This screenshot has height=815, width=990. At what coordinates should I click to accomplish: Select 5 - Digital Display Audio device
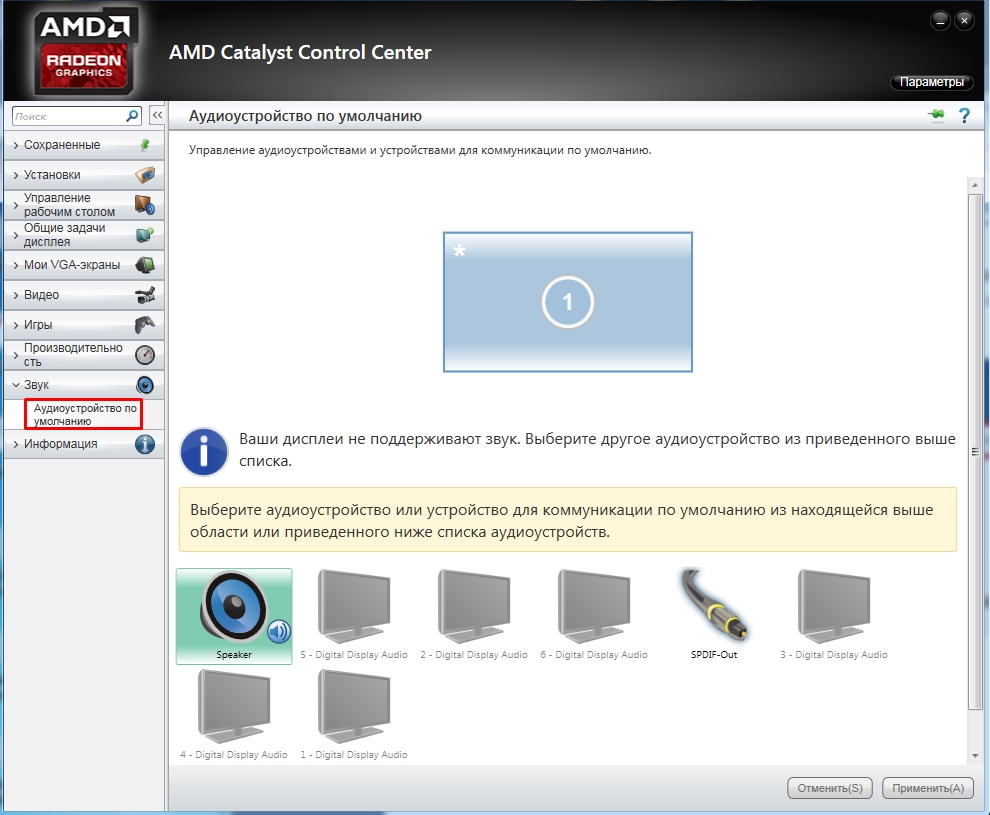354,615
